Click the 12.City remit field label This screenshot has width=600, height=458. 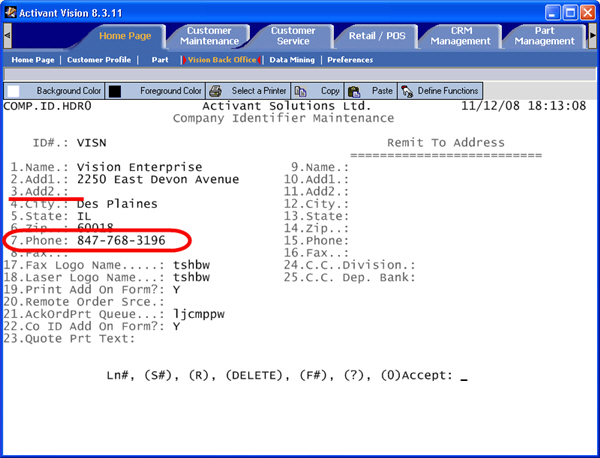[x=316, y=204]
